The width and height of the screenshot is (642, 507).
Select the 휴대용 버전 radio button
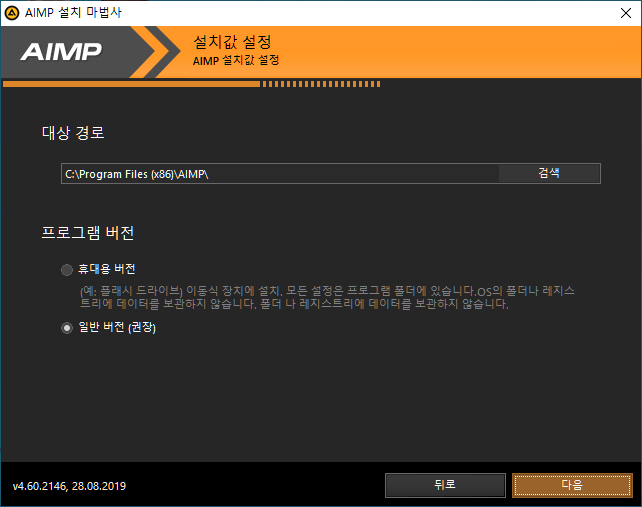pyautogui.click(x=67, y=270)
